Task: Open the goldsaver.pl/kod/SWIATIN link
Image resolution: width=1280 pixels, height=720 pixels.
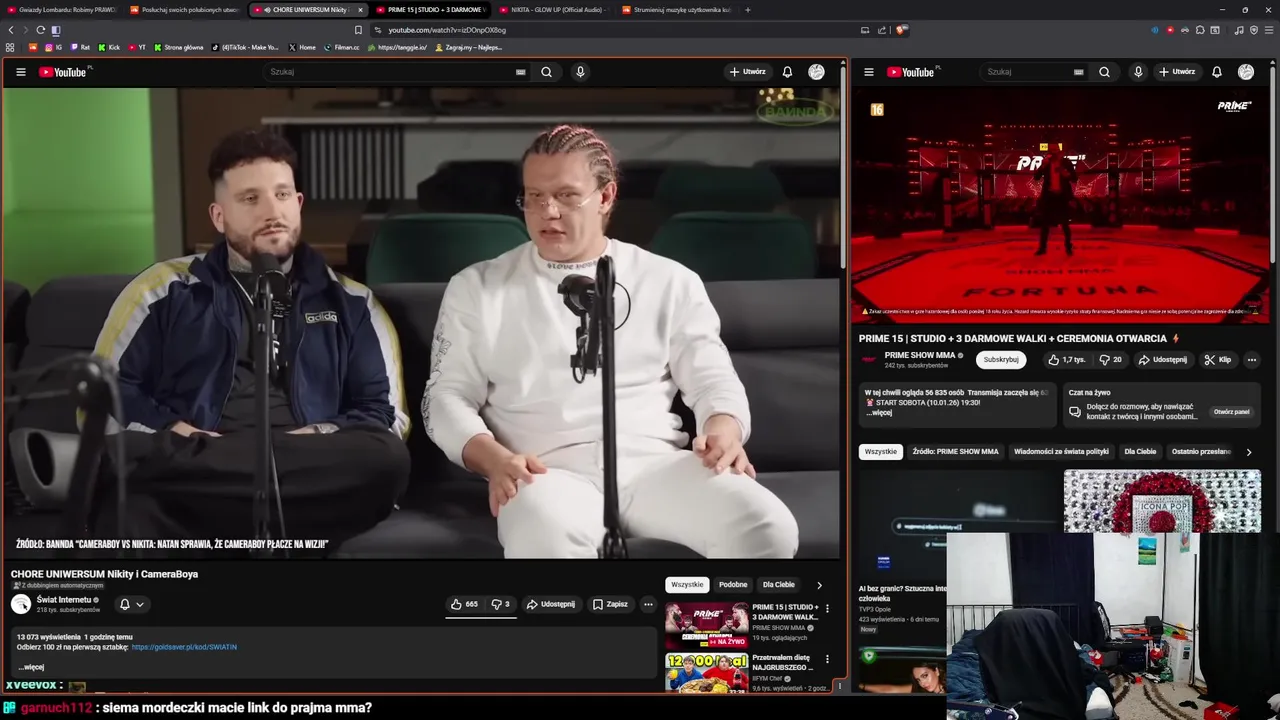Action: point(184,647)
